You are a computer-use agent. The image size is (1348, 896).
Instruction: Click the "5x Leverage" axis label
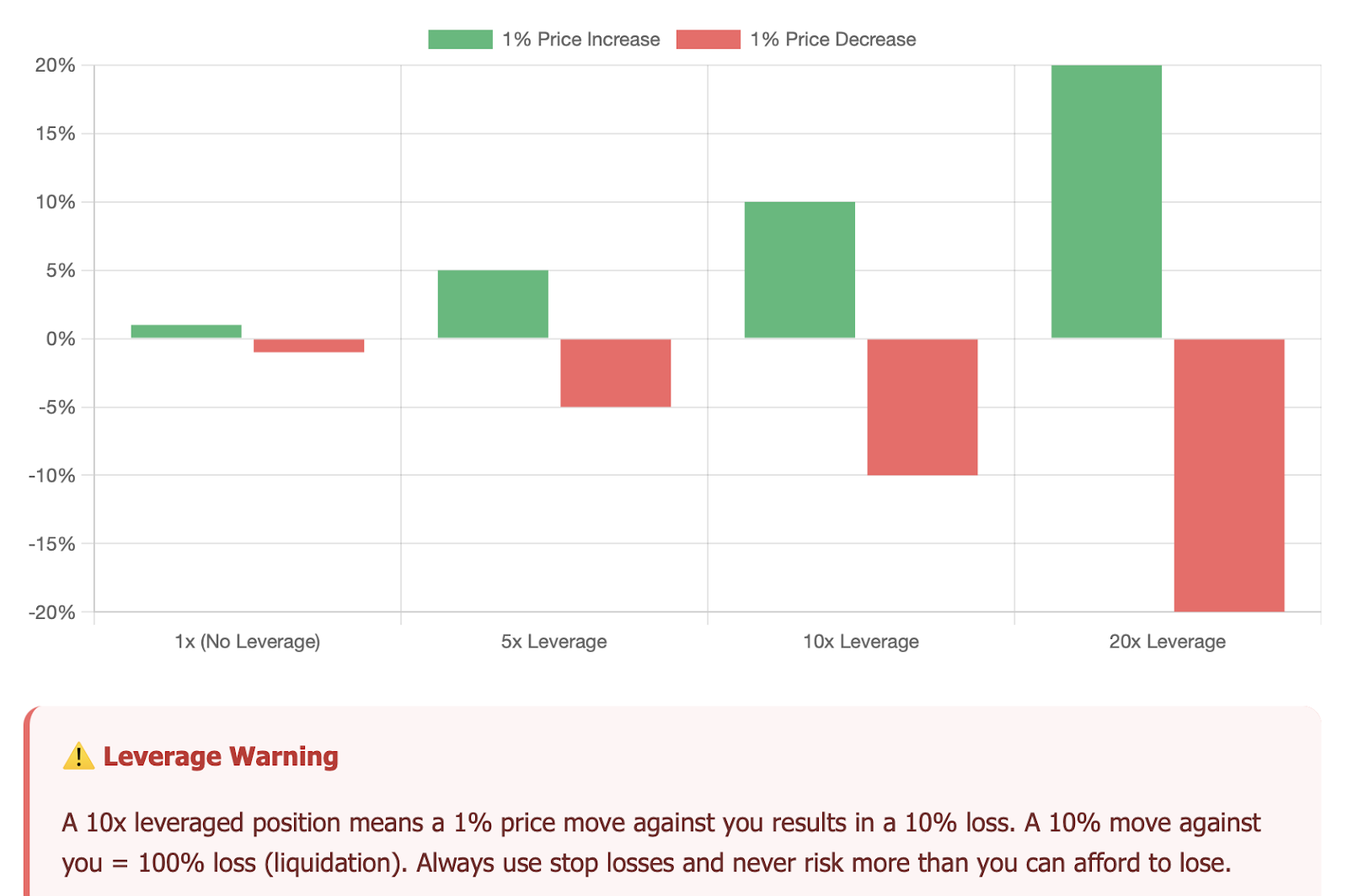pos(554,642)
